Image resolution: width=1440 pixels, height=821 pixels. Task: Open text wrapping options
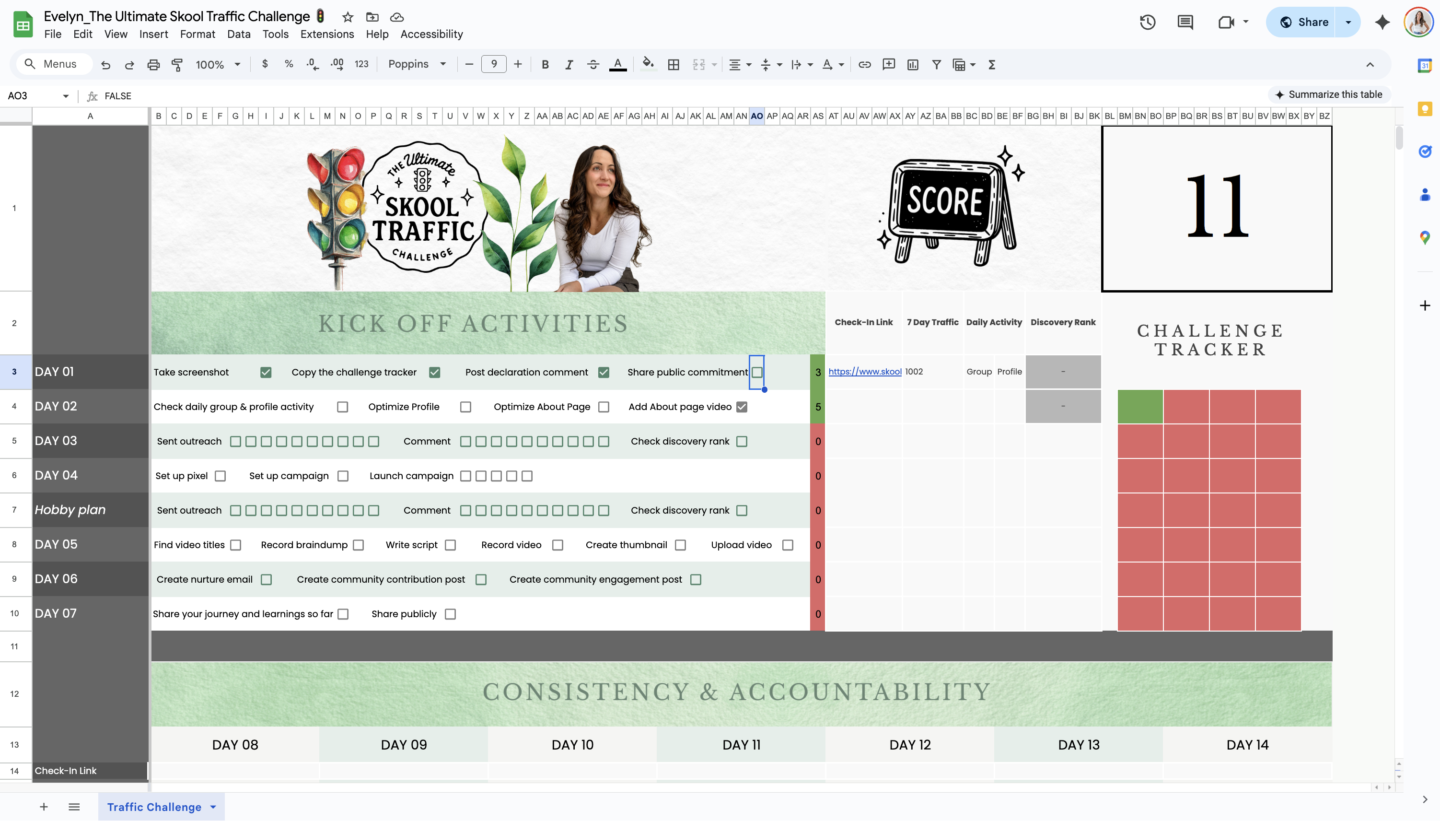click(x=801, y=64)
